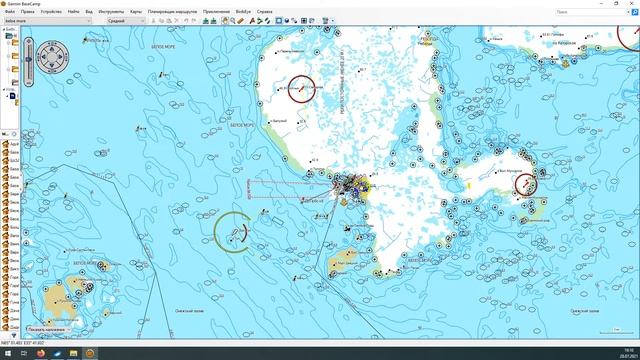Select the Pan hand tool

coord(225,20)
